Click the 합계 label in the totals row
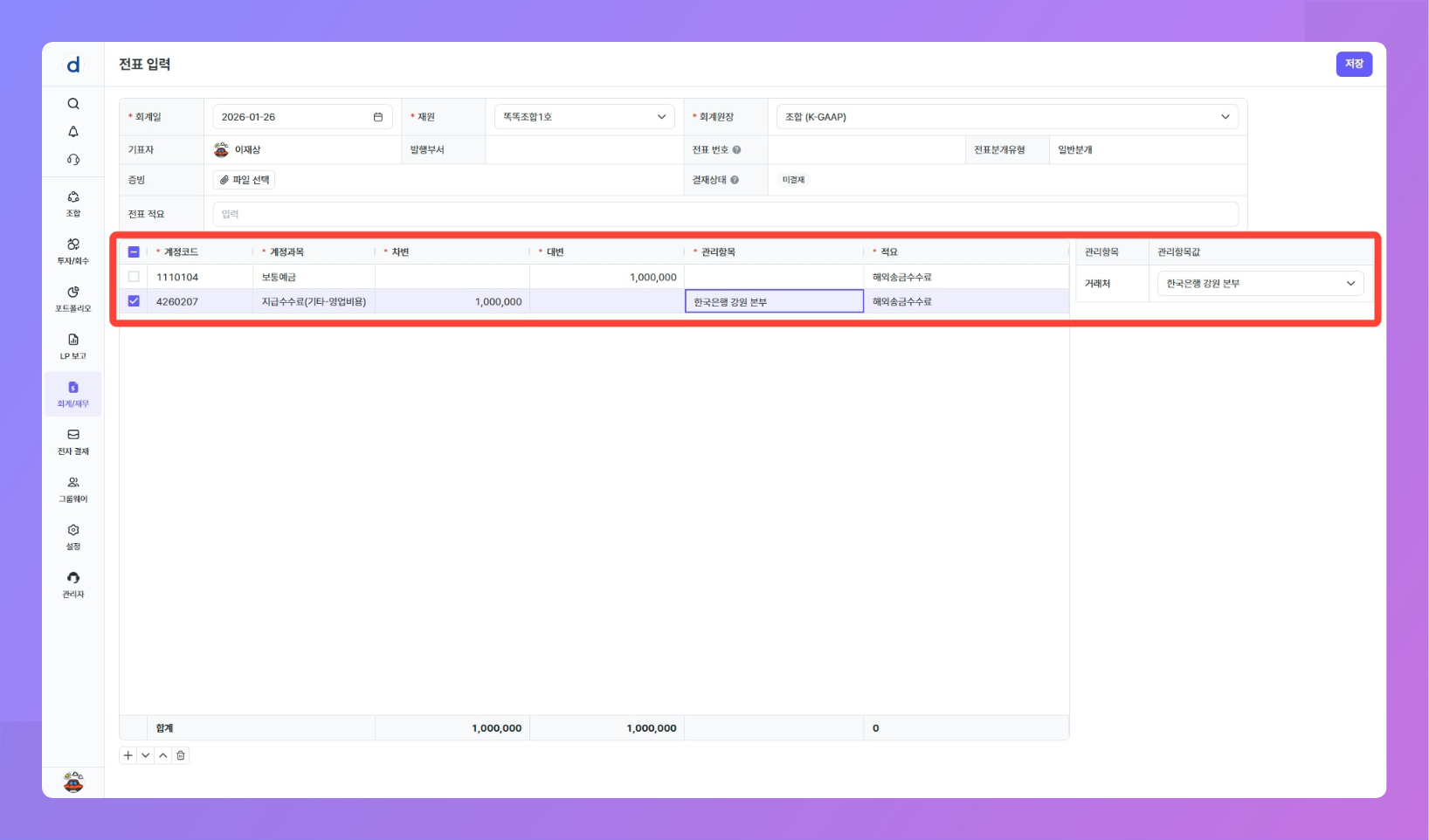The width and height of the screenshot is (1429, 840). click(x=164, y=728)
